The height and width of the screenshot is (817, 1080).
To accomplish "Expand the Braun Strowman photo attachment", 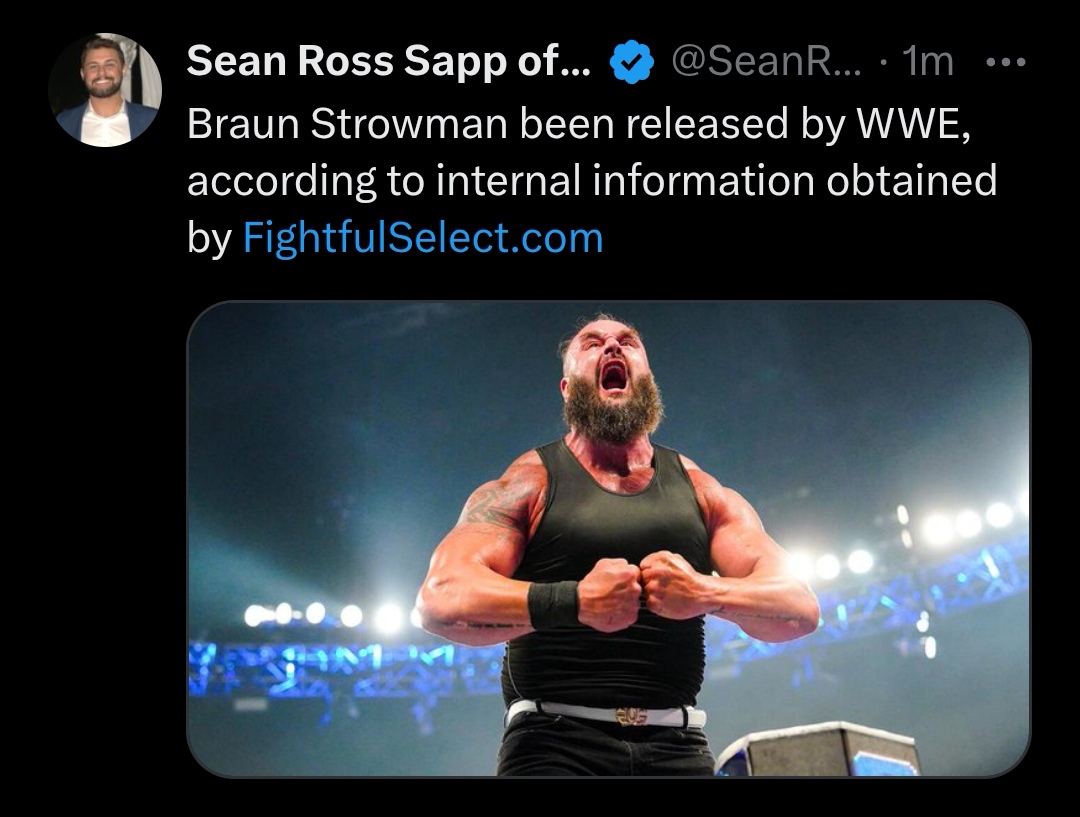I will click(x=608, y=538).
